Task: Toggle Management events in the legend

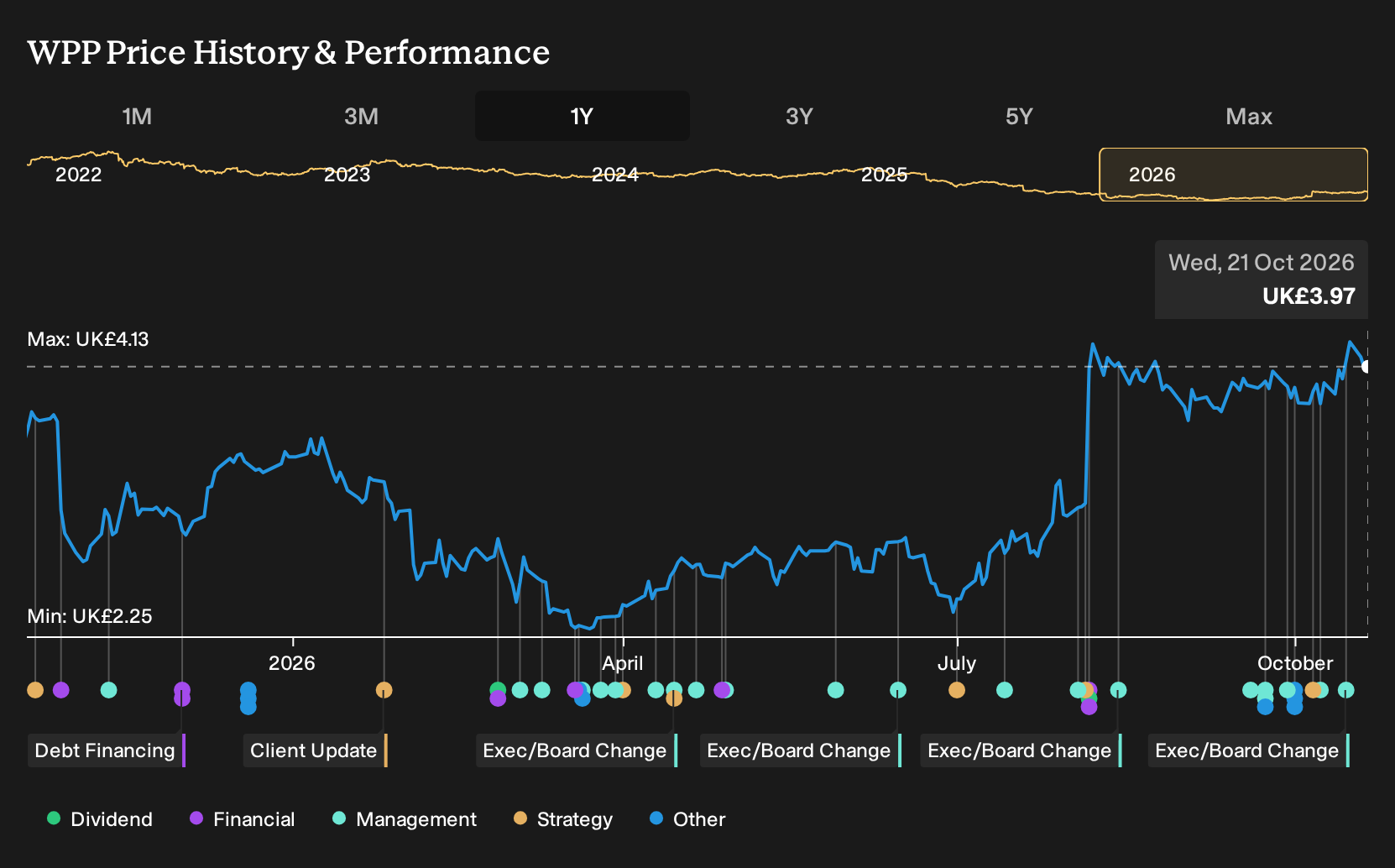Action: [x=405, y=819]
